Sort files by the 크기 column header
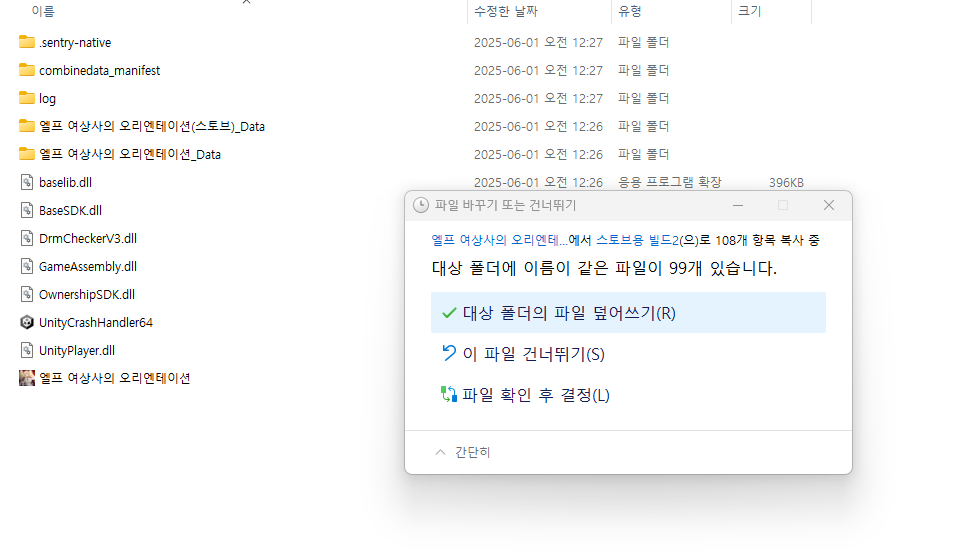Viewport: 980px width, 553px height. (x=749, y=11)
